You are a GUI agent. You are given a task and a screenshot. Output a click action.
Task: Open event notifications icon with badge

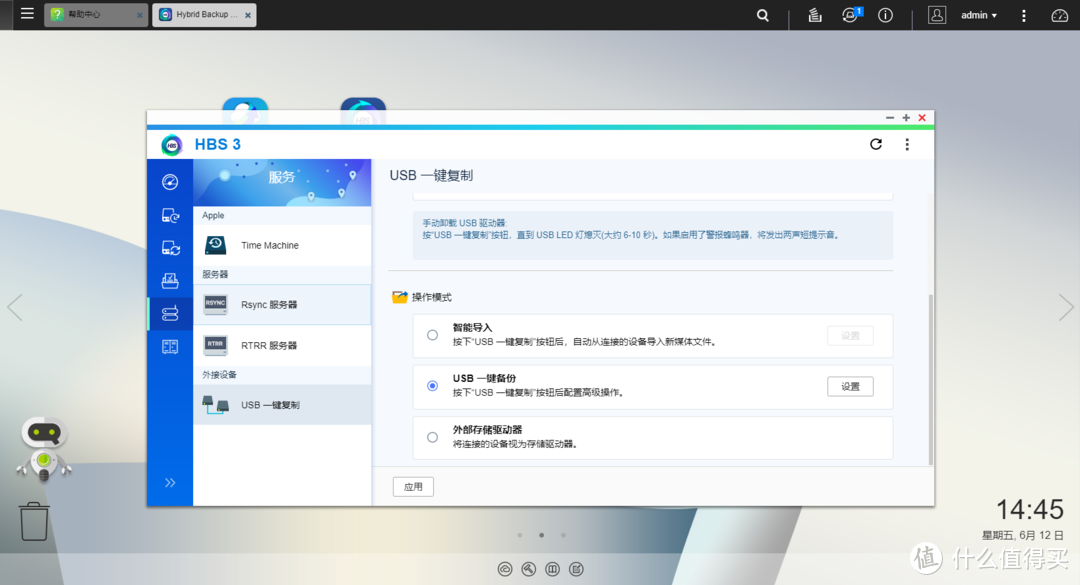(x=851, y=15)
